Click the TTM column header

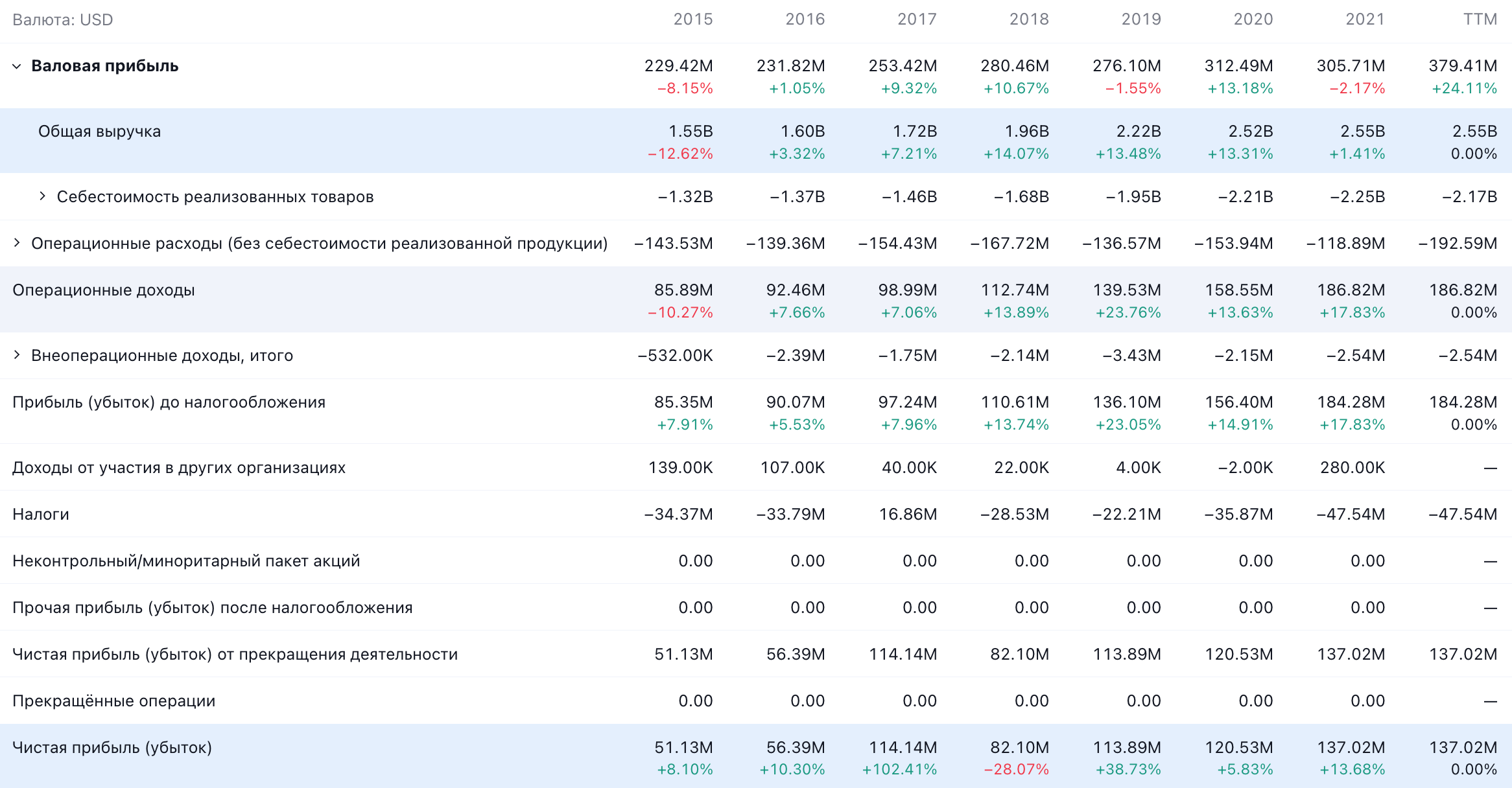1480,19
